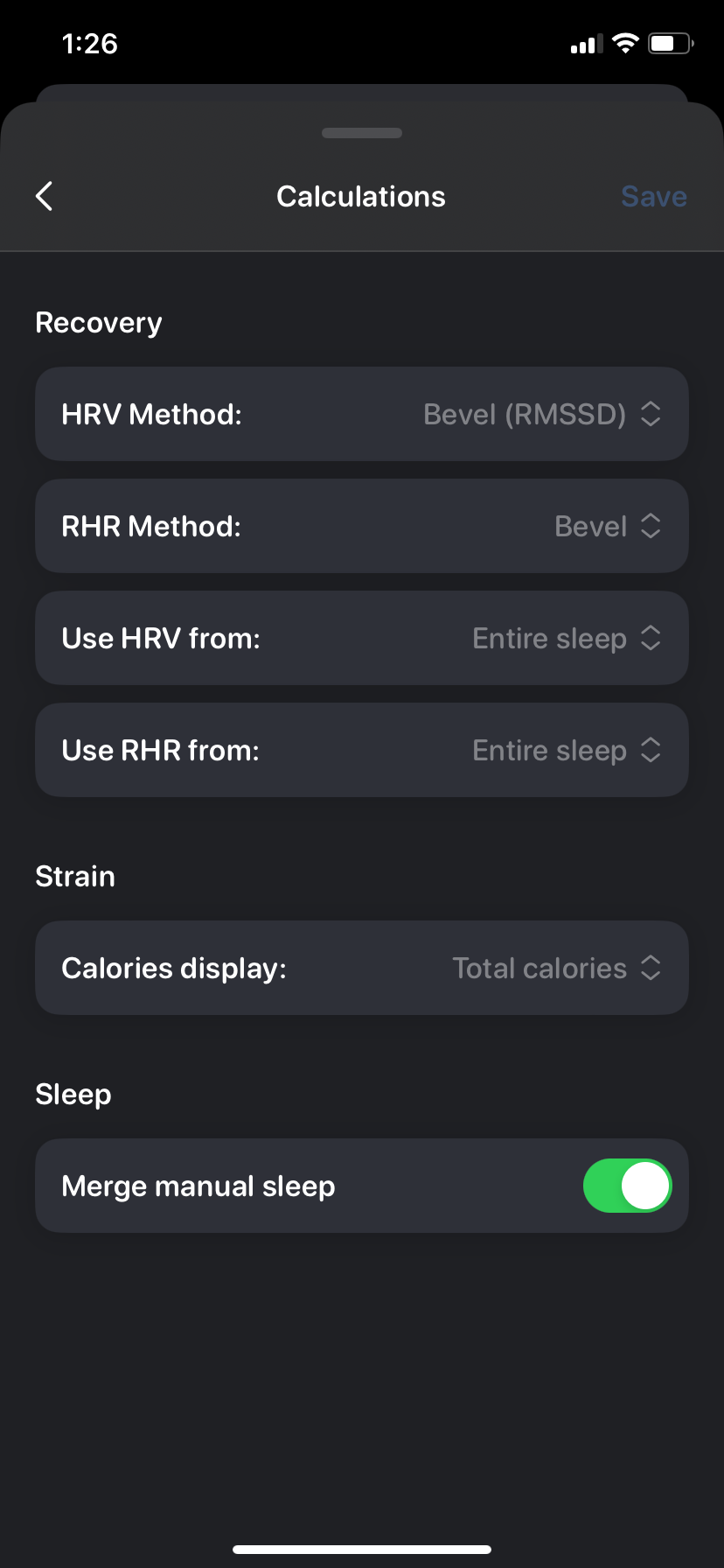Open HRV Method dropdown
Screen dimensions: 724x1568
[x=362, y=414]
